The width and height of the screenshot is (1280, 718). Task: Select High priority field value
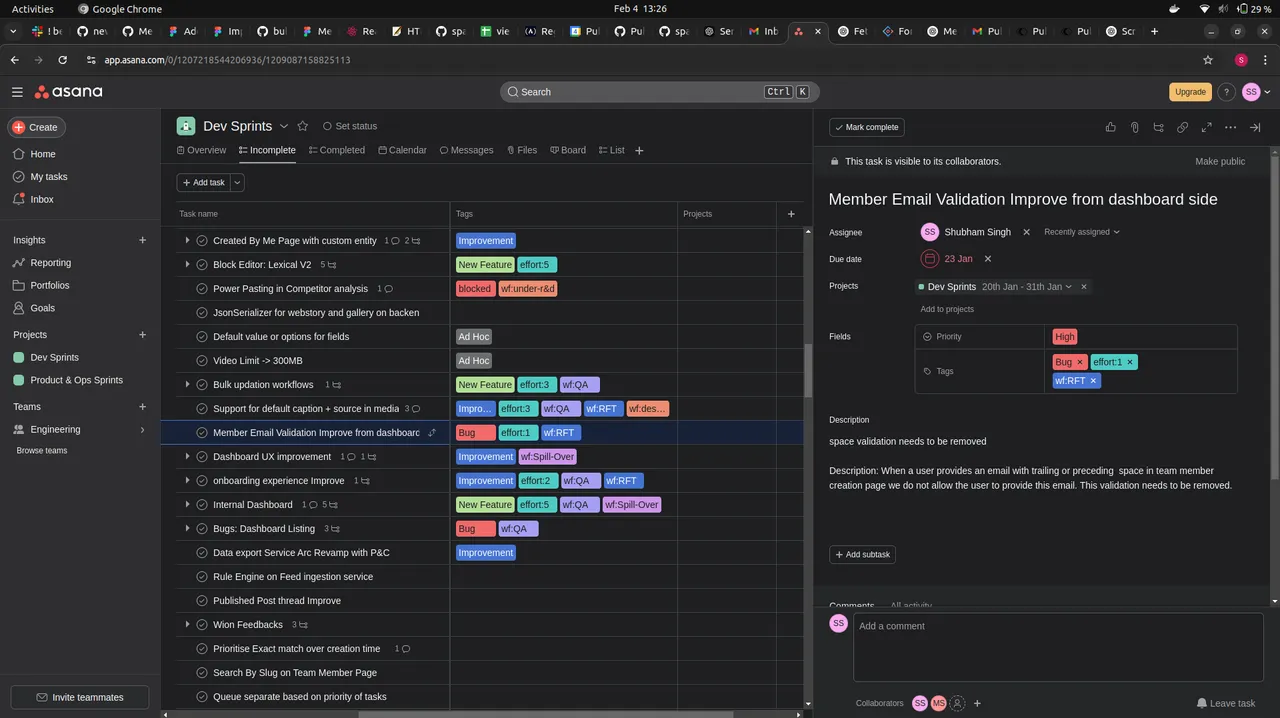[x=1065, y=337]
